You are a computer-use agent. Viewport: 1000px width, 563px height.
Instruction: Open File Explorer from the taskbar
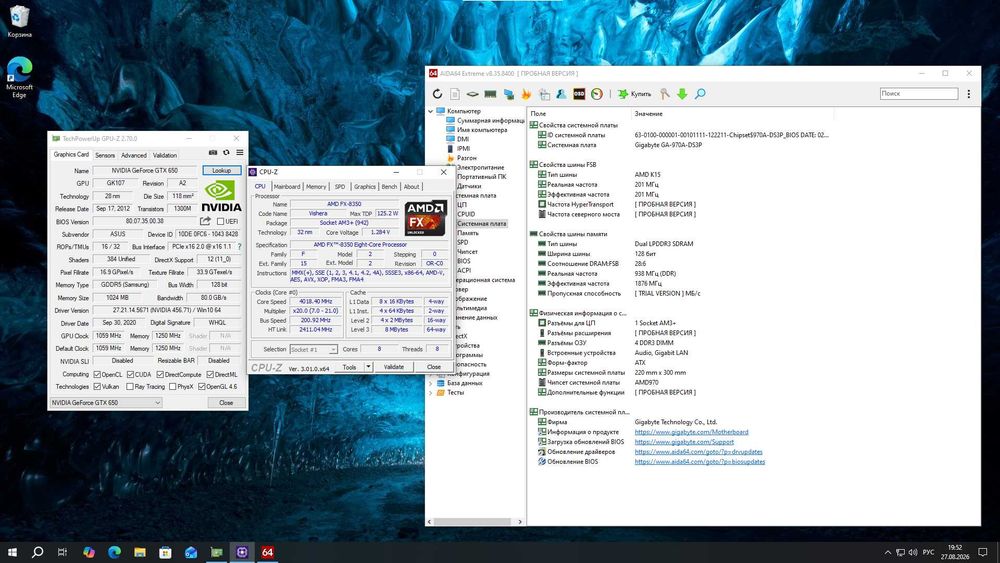tap(140, 552)
